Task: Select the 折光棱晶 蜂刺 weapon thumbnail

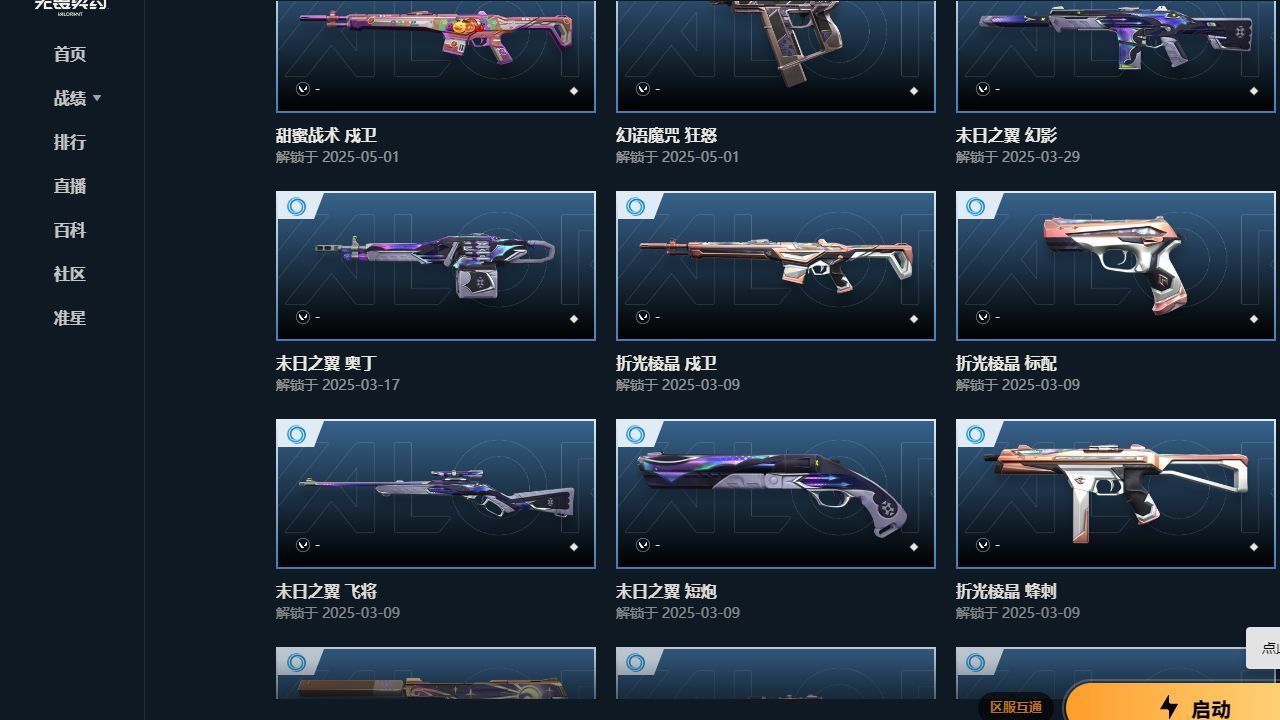Action: [1116, 494]
